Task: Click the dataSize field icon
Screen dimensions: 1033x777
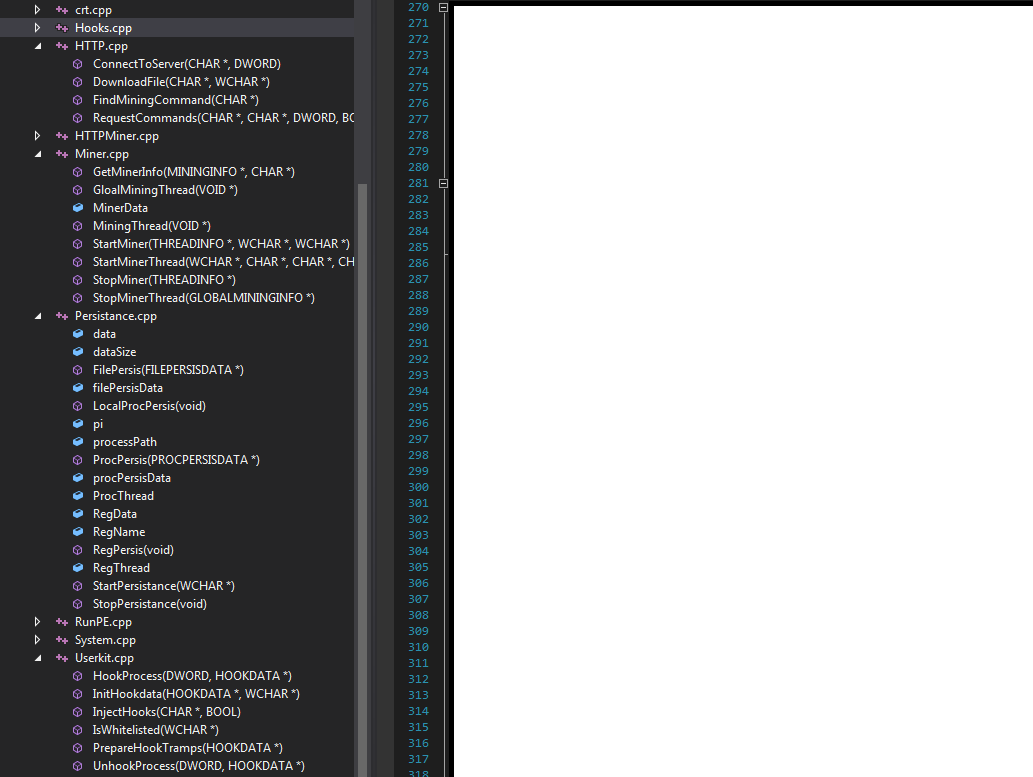Action: point(78,352)
